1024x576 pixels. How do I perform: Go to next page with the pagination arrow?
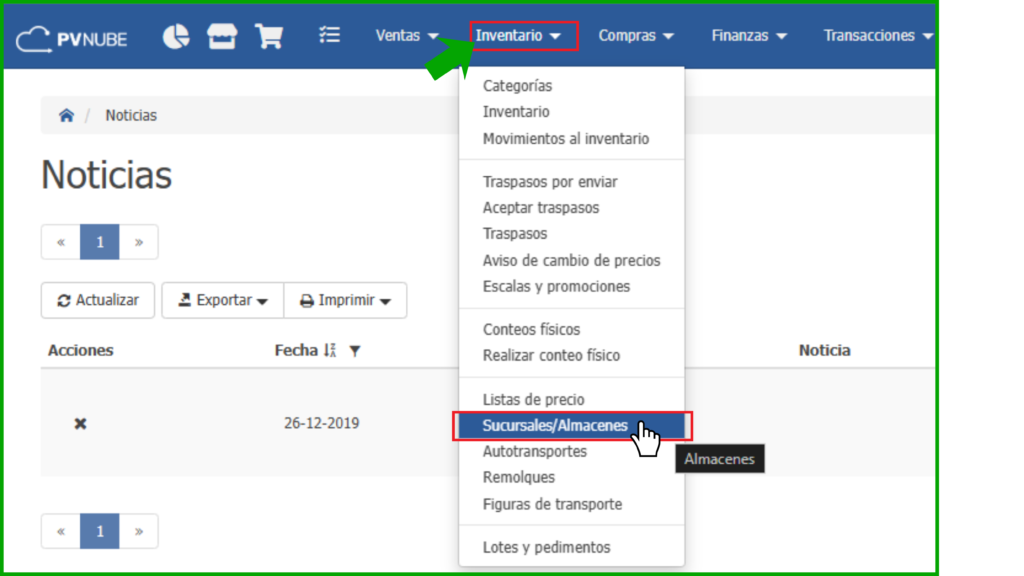click(x=139, y=241)
